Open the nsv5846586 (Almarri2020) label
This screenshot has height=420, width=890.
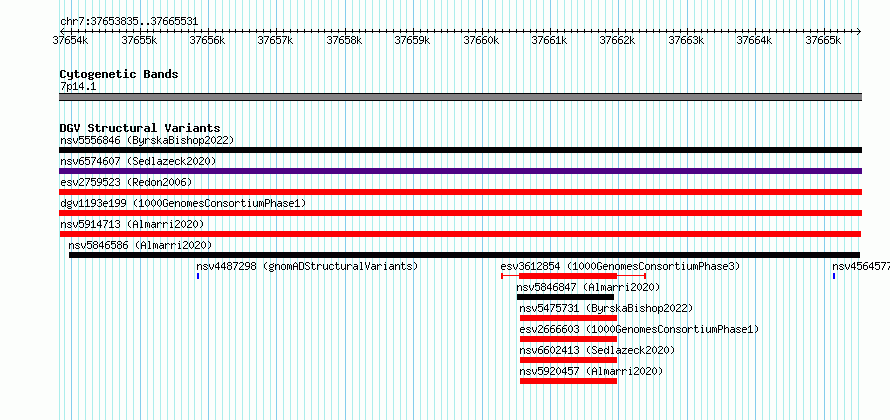[140, 245]
